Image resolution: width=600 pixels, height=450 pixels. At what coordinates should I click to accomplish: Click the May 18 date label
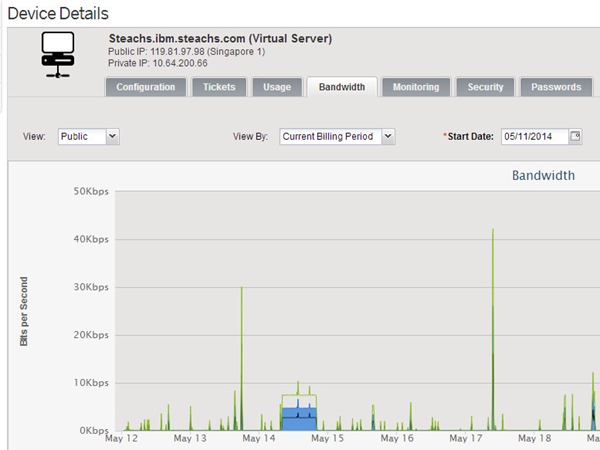tap(535, 439)
